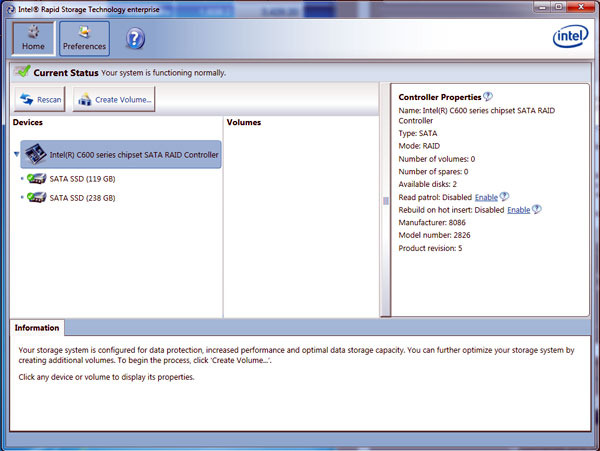Viewport: 600px width, 451px height.
Task: Minimize the Rapid Storage Technology window
Action: pos(543,7)
